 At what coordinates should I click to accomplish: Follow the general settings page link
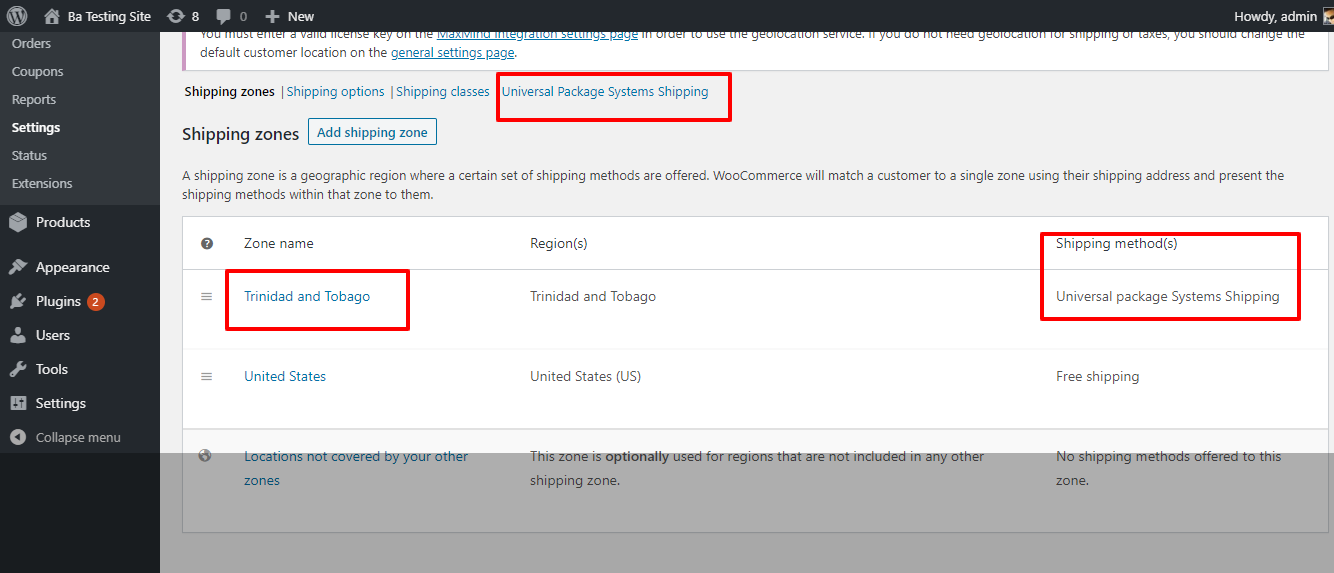(452, 52)
